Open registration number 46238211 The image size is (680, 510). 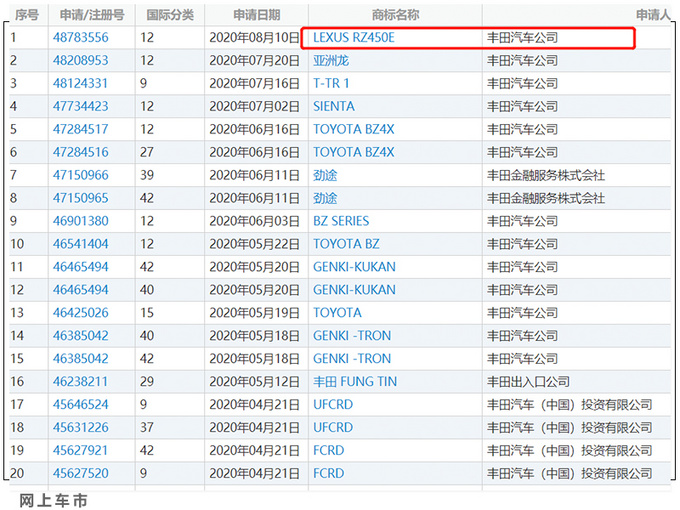click(x=81, y=381)
